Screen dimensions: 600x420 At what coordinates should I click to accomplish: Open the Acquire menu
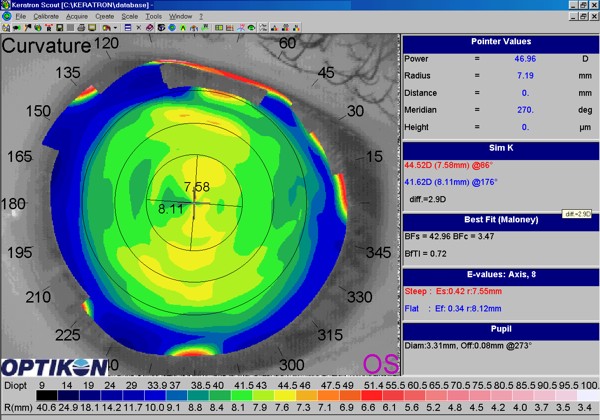point(77,17)
